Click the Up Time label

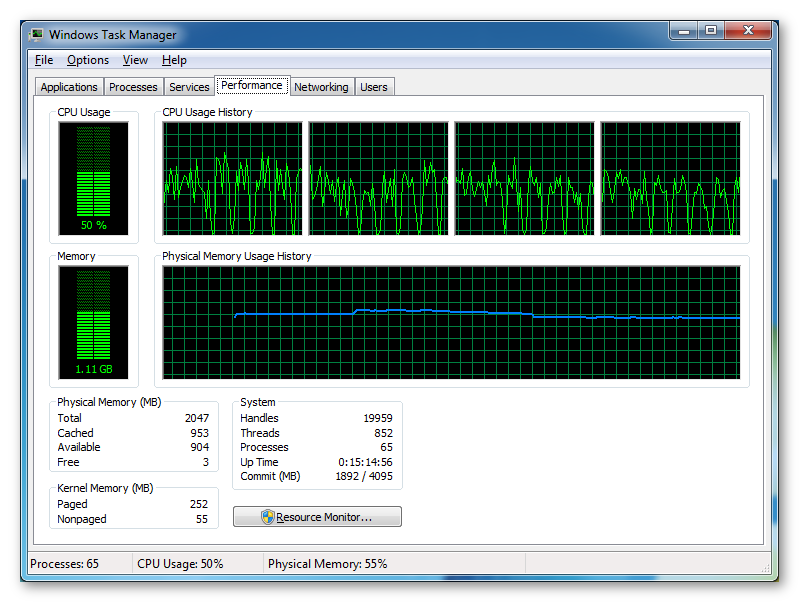tap(259, 462)
